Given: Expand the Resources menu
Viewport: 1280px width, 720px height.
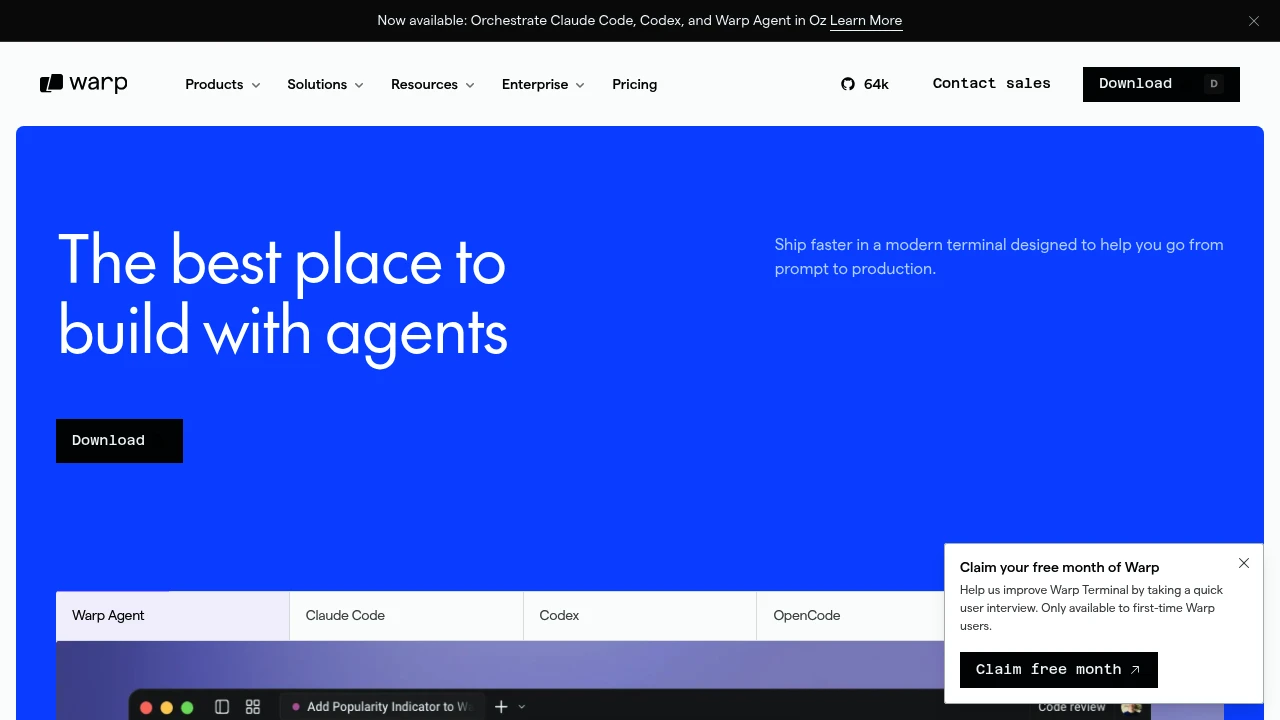Looking at the screenshot, I should (x=433, y=84).
